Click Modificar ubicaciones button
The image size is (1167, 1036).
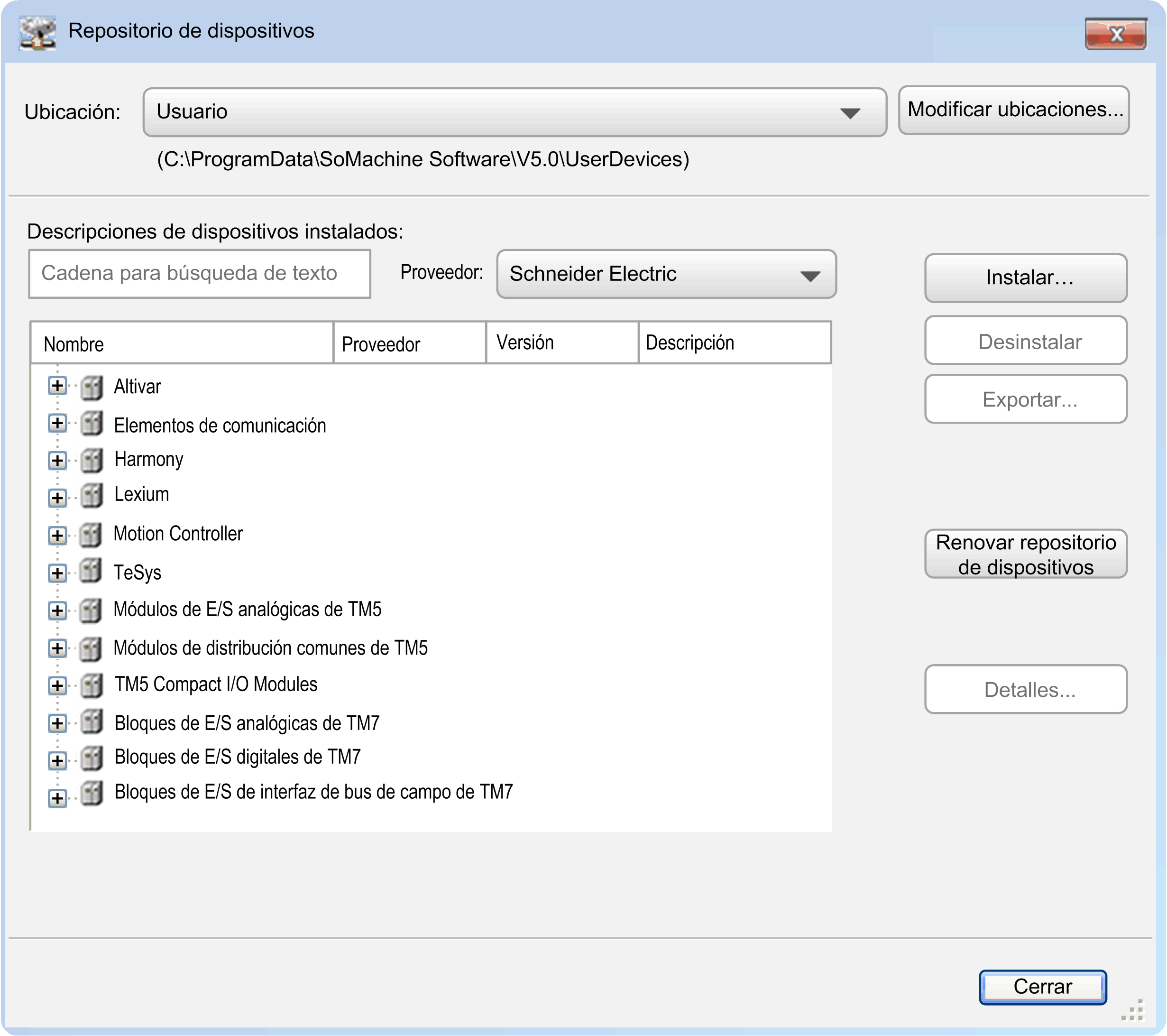(x=1013, y=110)
